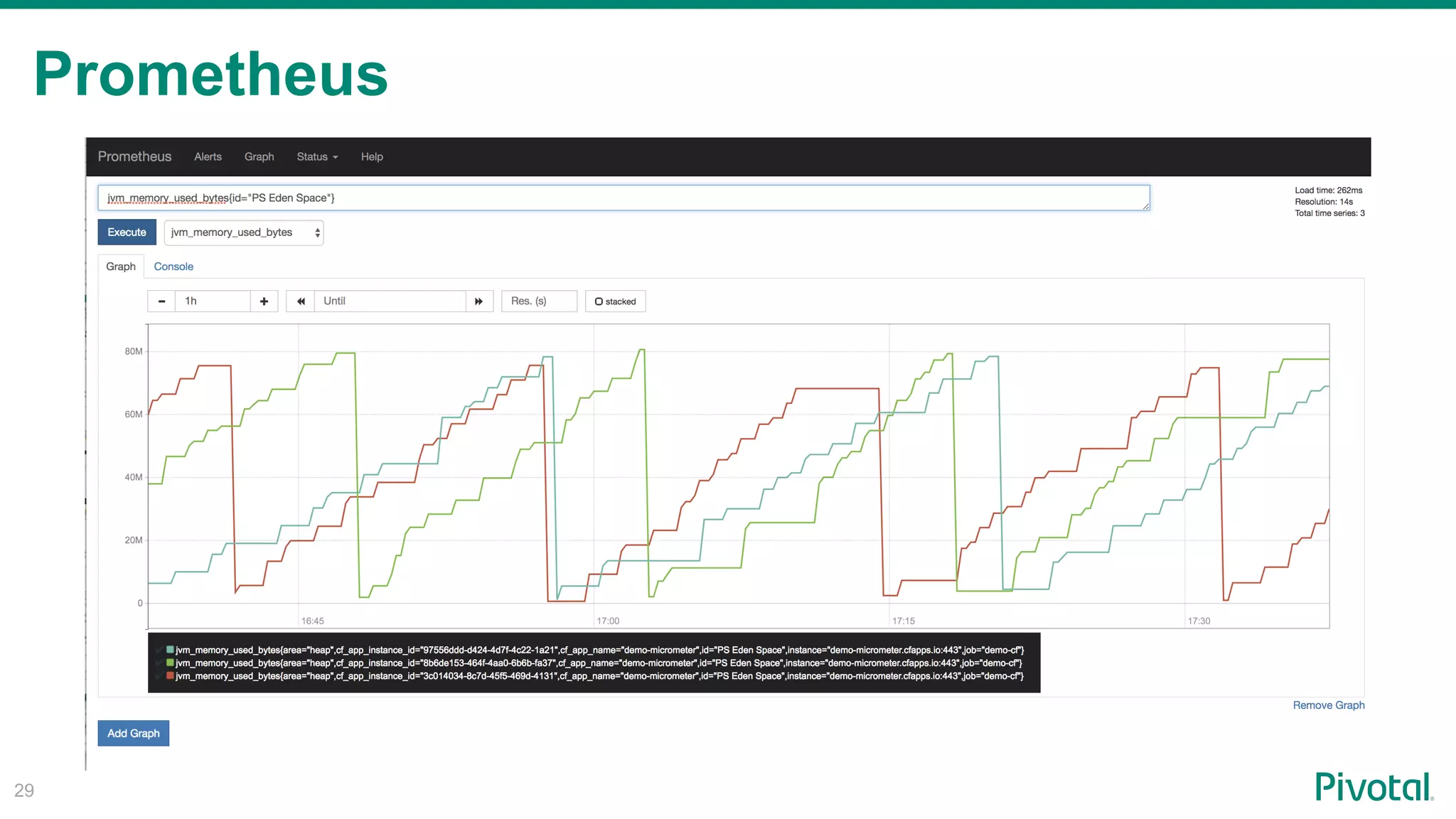1456x819 pixels.
Task: Toggle the red series legend swatch
Action: (171, 675)
